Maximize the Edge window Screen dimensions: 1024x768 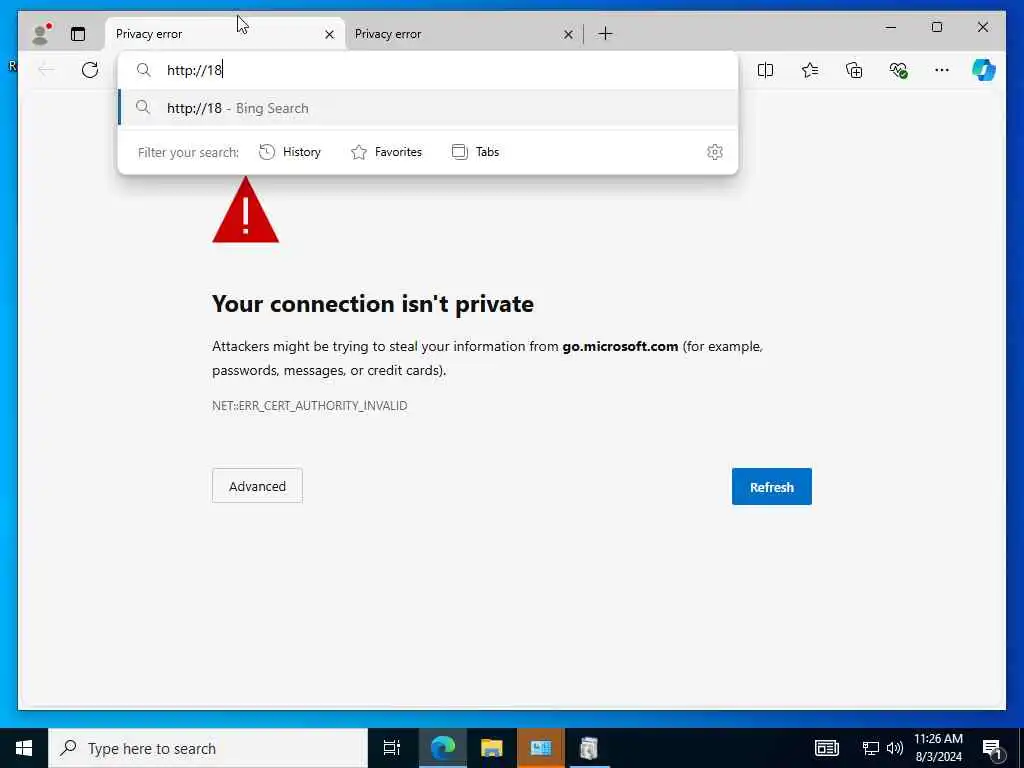click(936, 27)
